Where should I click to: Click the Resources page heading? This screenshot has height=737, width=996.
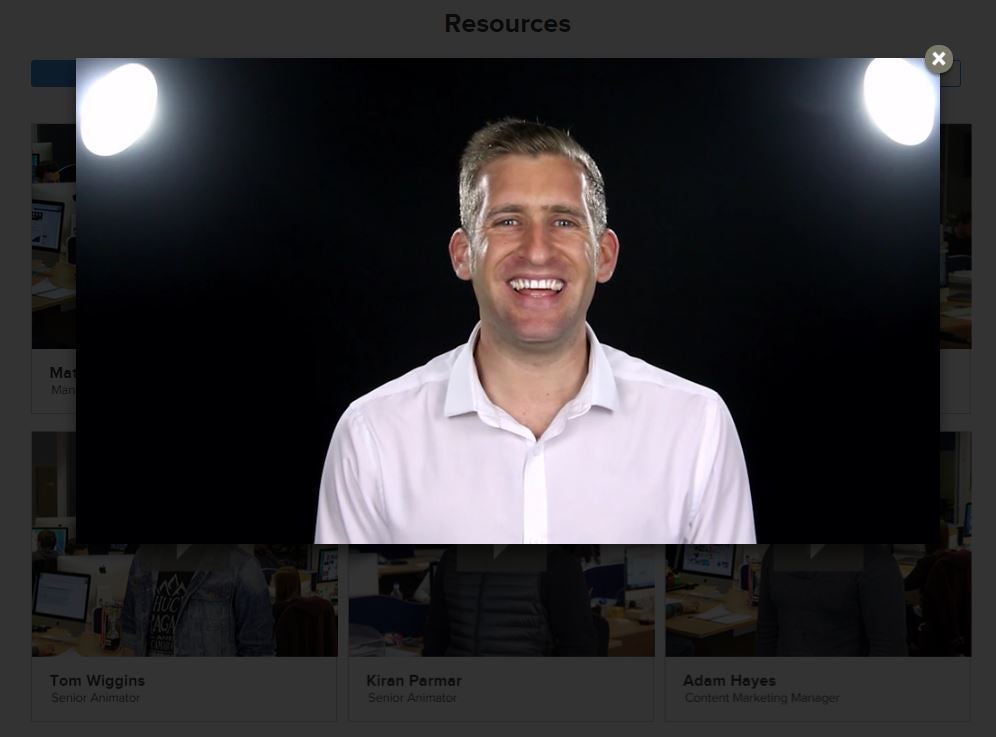point(508,24)
